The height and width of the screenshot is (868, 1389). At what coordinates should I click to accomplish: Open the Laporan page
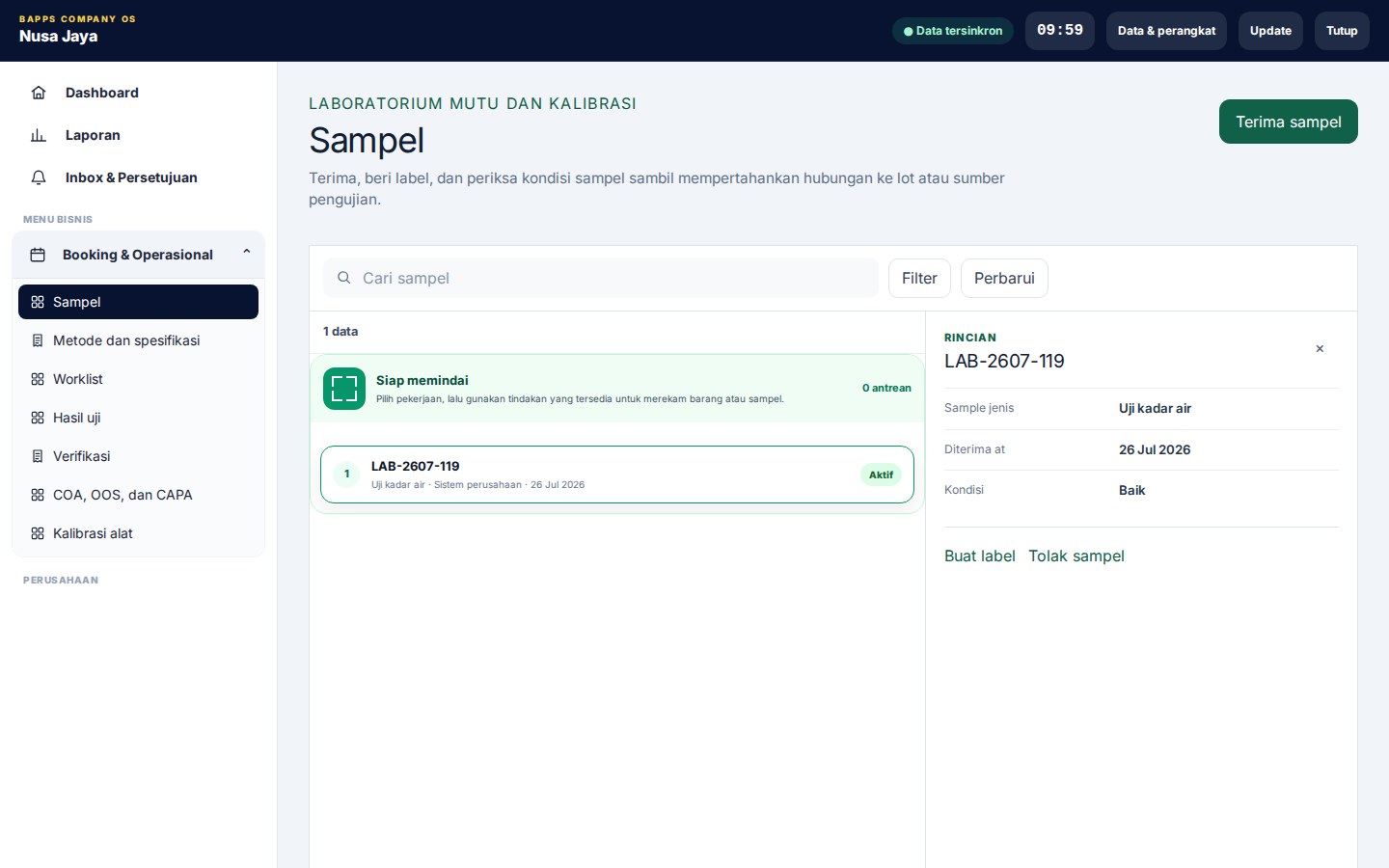click(138, 135)
